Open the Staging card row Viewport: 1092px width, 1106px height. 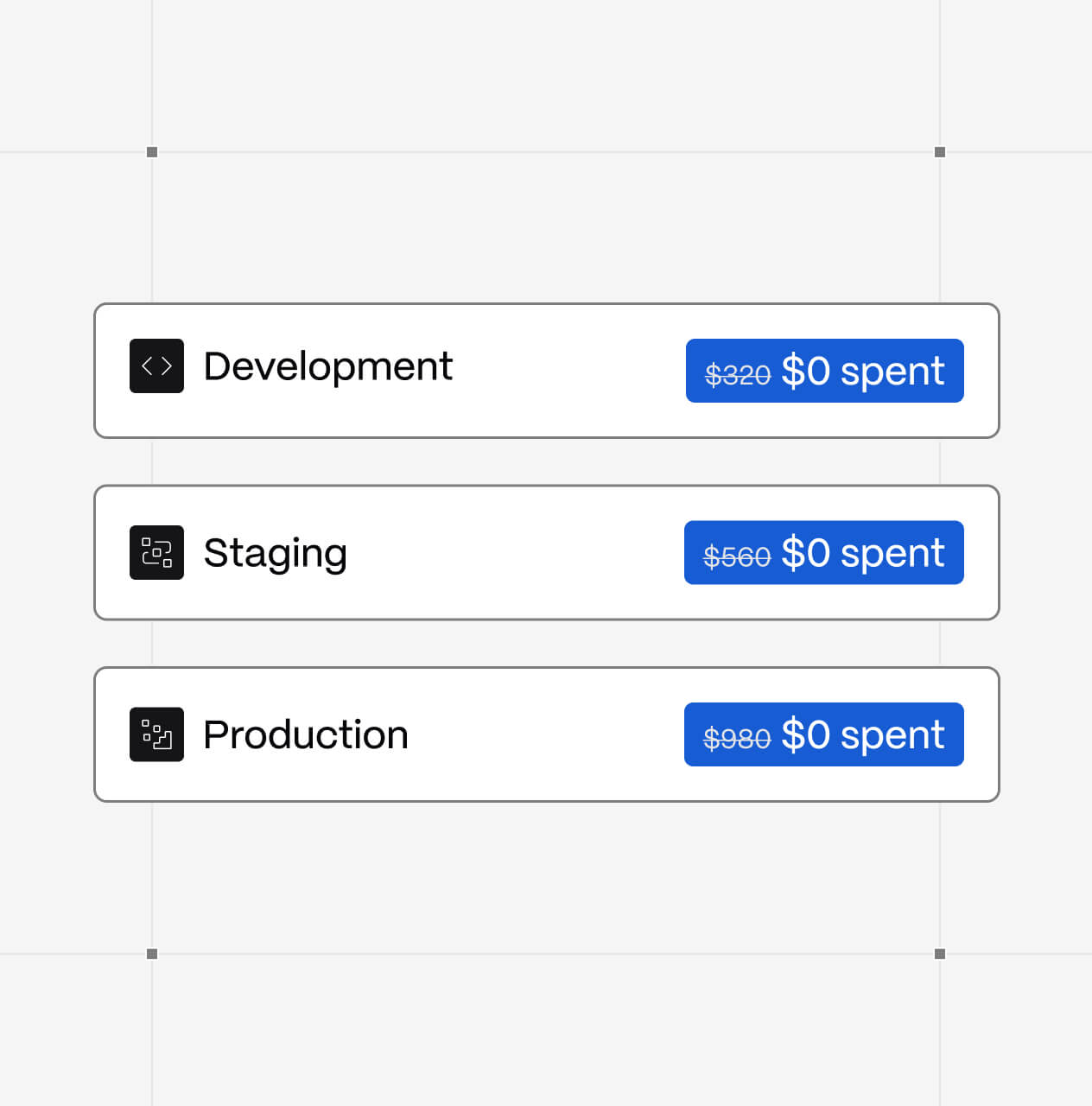click(x=547, y=553)
